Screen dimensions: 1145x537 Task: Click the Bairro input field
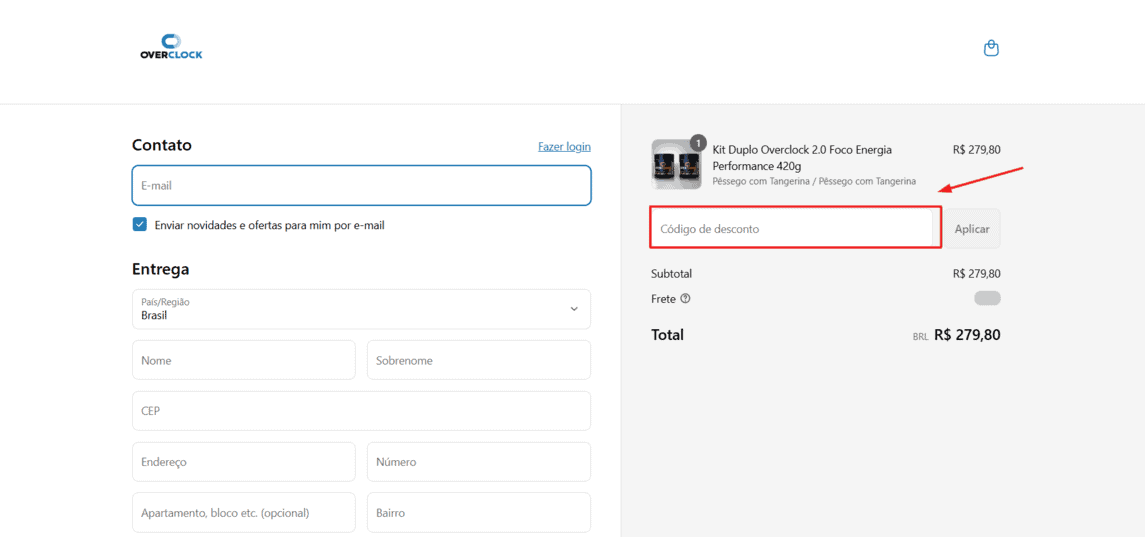[479, 512]
